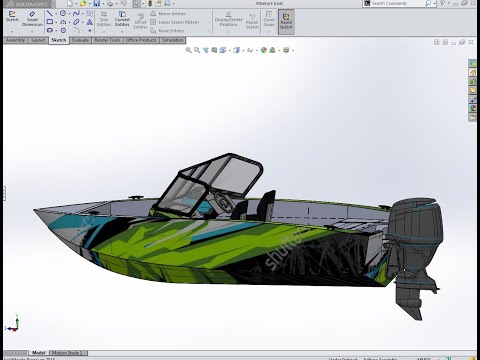Click the Section View icon

click(214, 50)
